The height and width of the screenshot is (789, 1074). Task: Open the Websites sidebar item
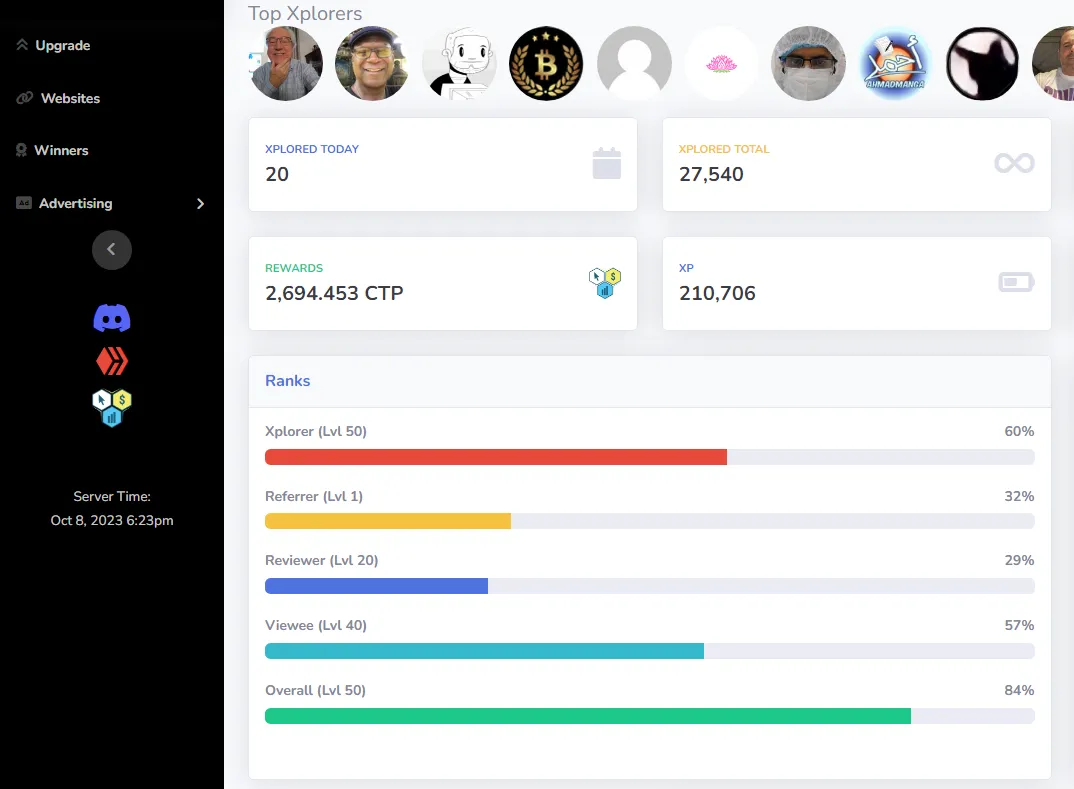pos(58,98)
